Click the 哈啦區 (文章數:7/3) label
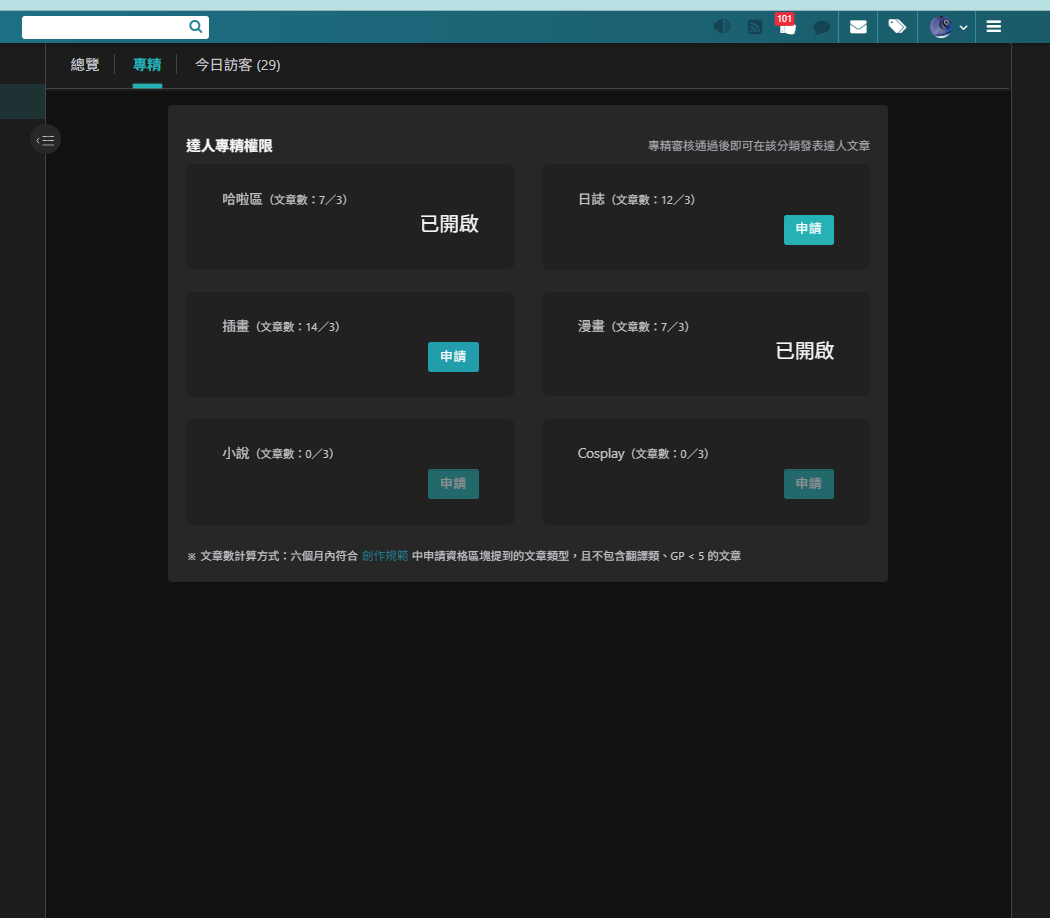 click(285, 200)
